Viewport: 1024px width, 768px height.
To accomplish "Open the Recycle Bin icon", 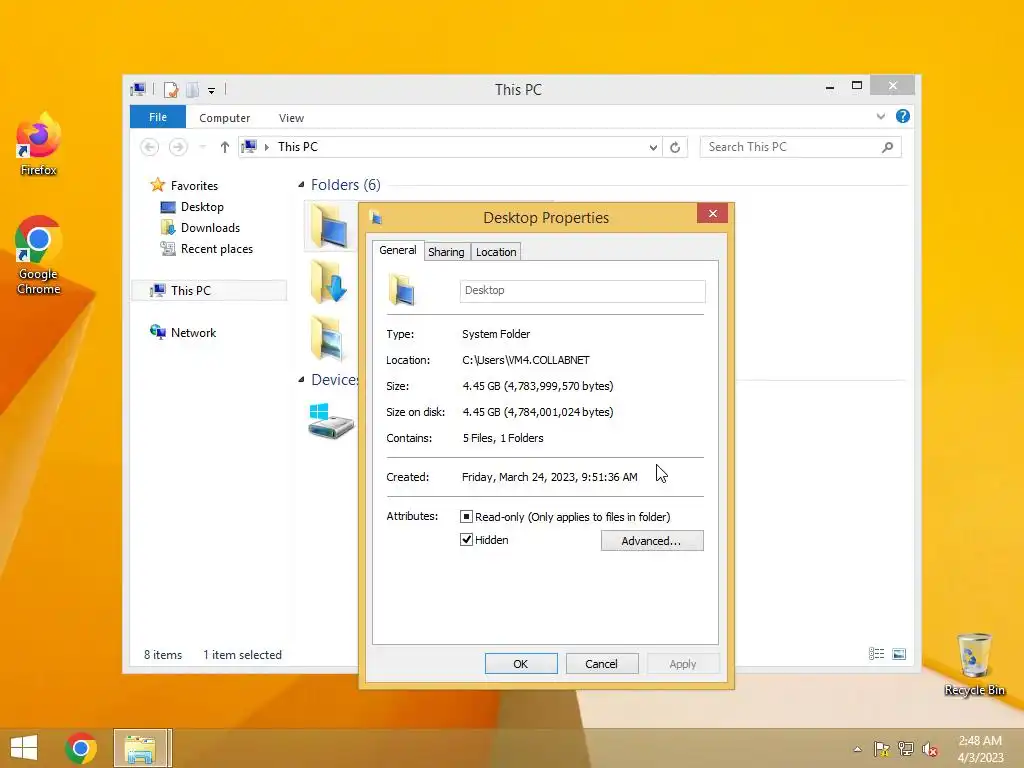I will point(974,664).
